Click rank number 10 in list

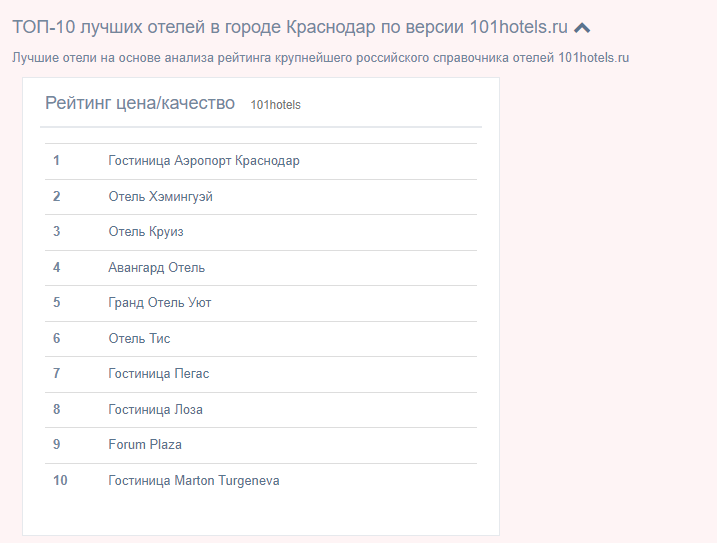pyautogui.click(x=60, y=480)
